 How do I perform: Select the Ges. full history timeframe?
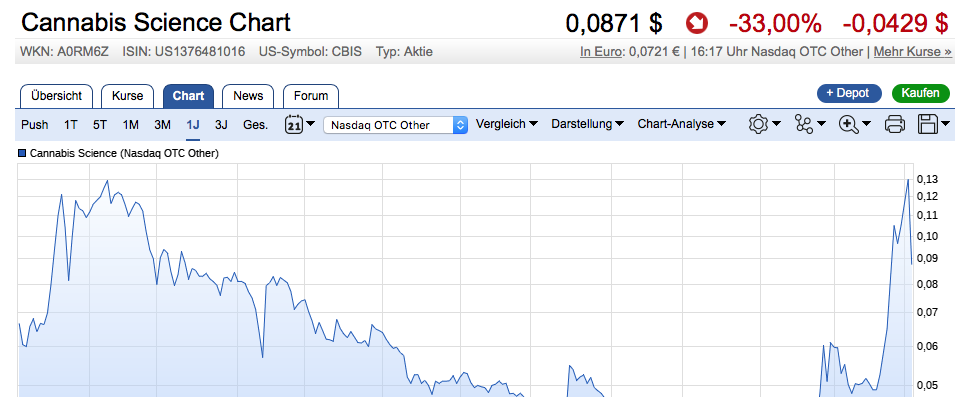click(256, 125)
